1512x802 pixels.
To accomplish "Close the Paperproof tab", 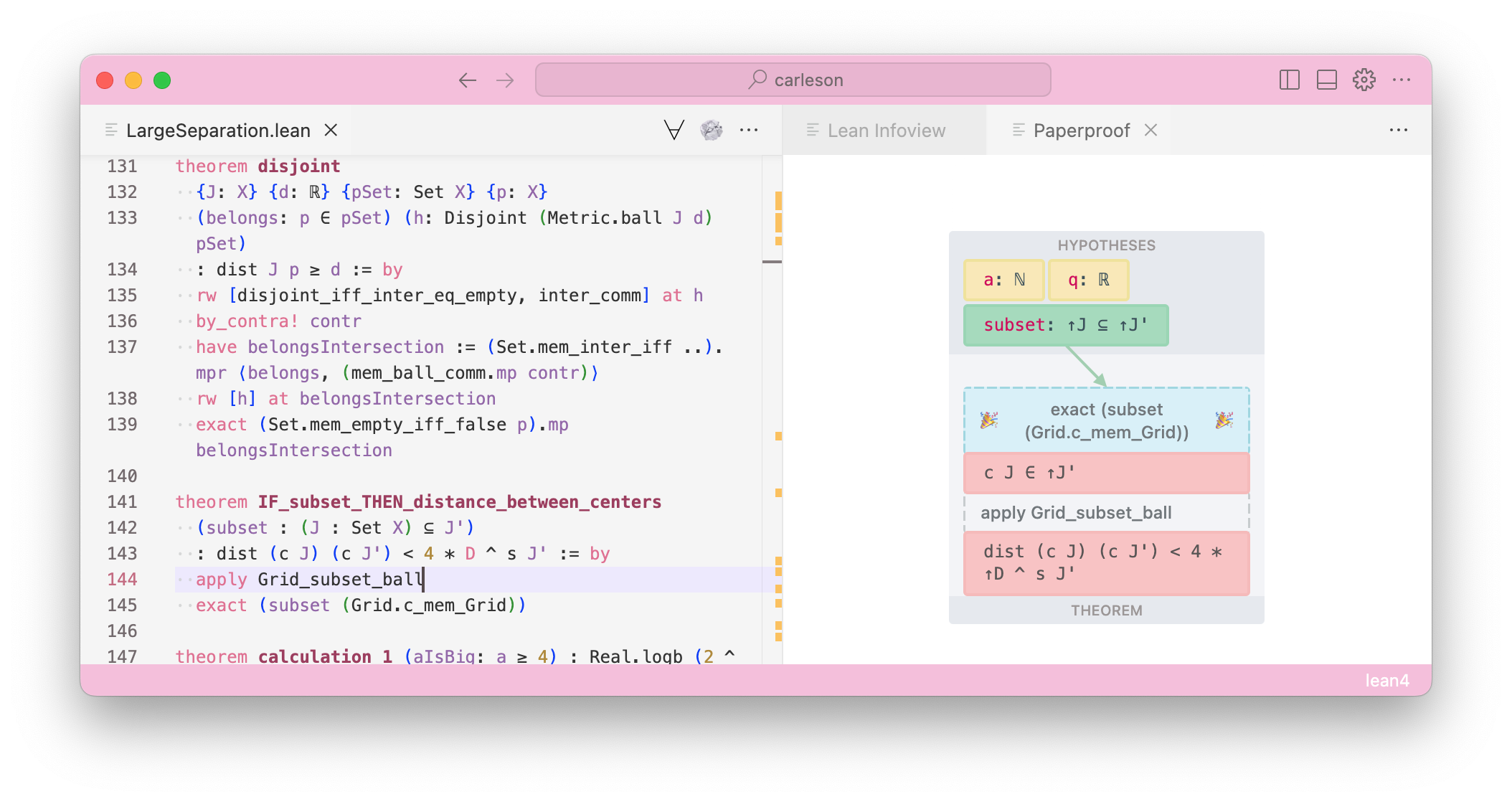I will (x=1150, y=130).
